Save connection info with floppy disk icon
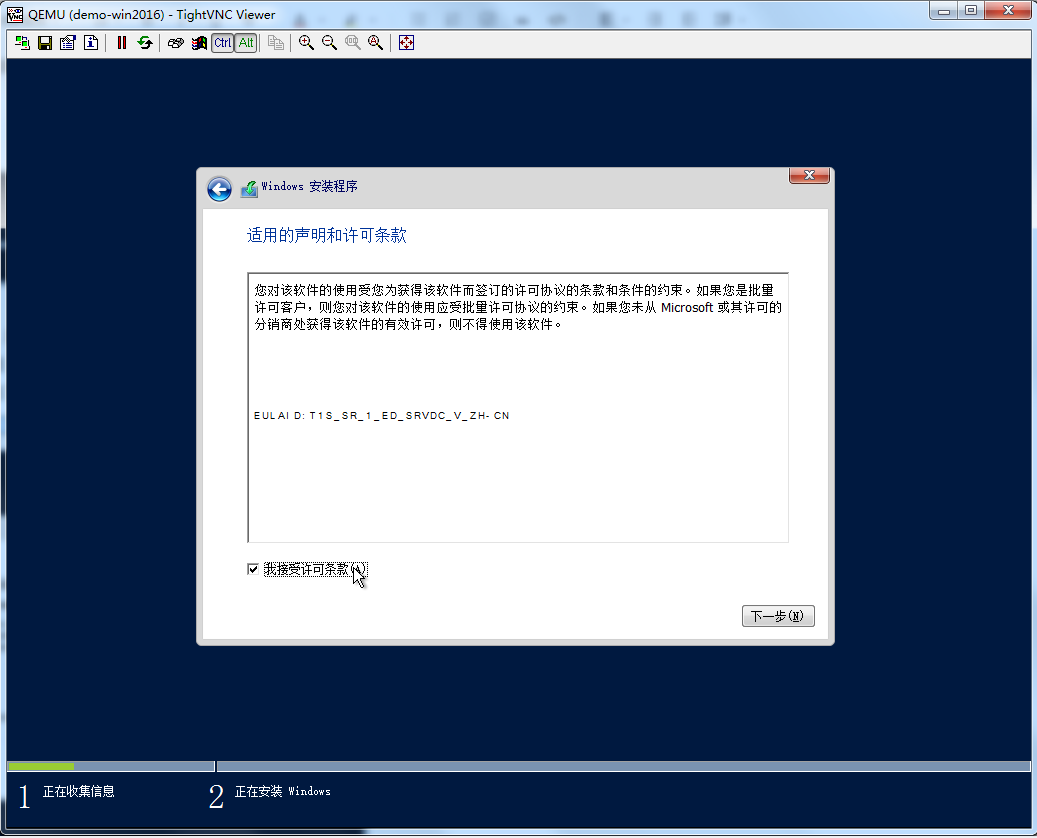This screenshot has height=838, width=1037. tap(45, 43)
